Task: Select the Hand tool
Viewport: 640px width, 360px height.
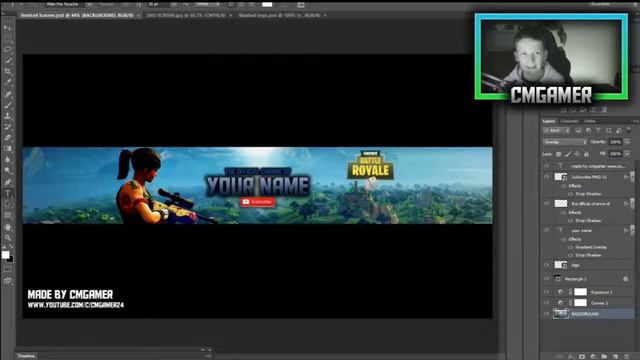Action: 7,227
